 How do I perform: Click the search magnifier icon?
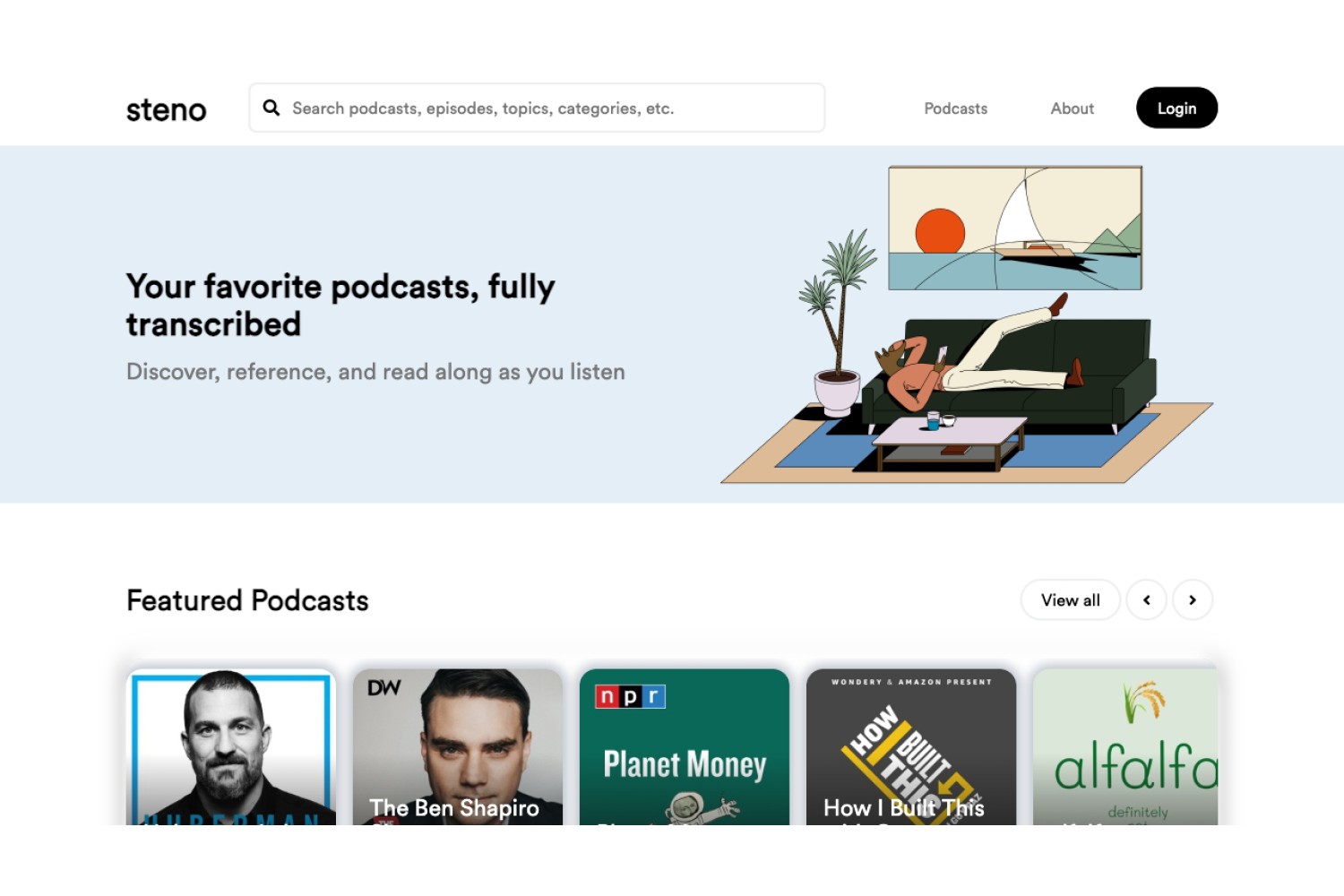[271, 108]
